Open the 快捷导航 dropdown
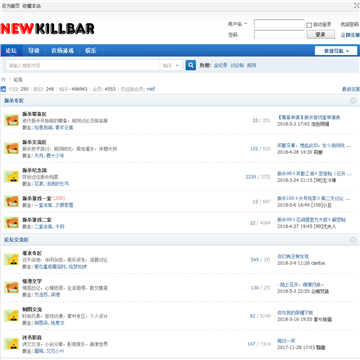 pyautogui.click(x=336, y=51)
